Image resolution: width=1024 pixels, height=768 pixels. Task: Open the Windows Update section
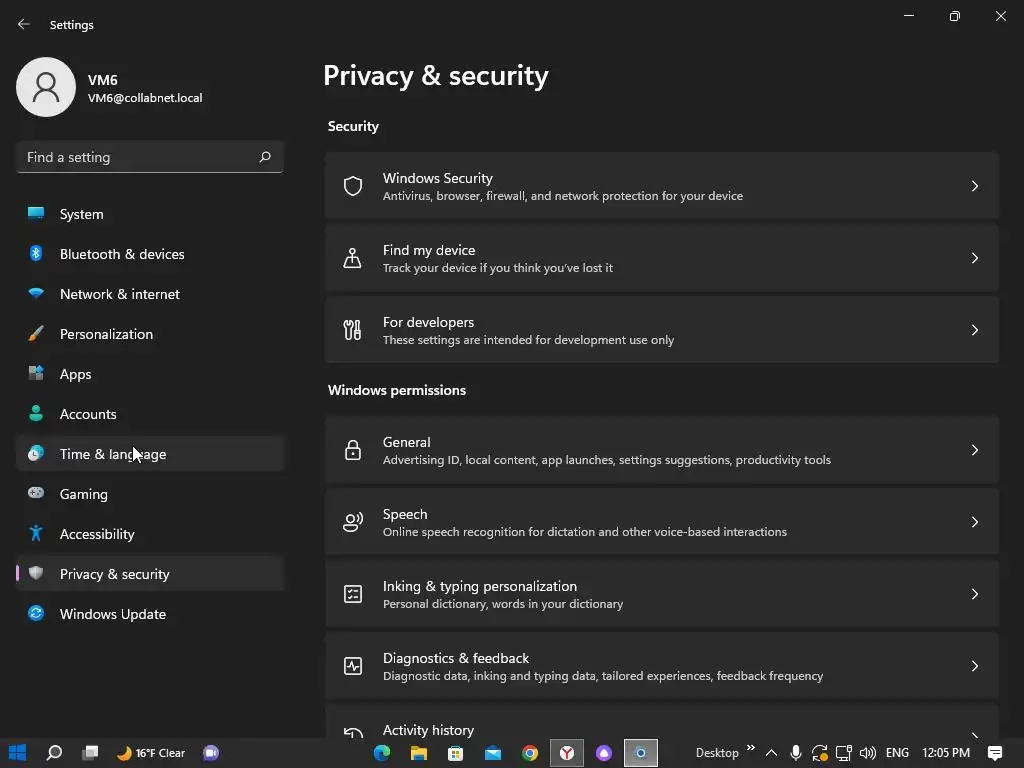tap(112, 614)
